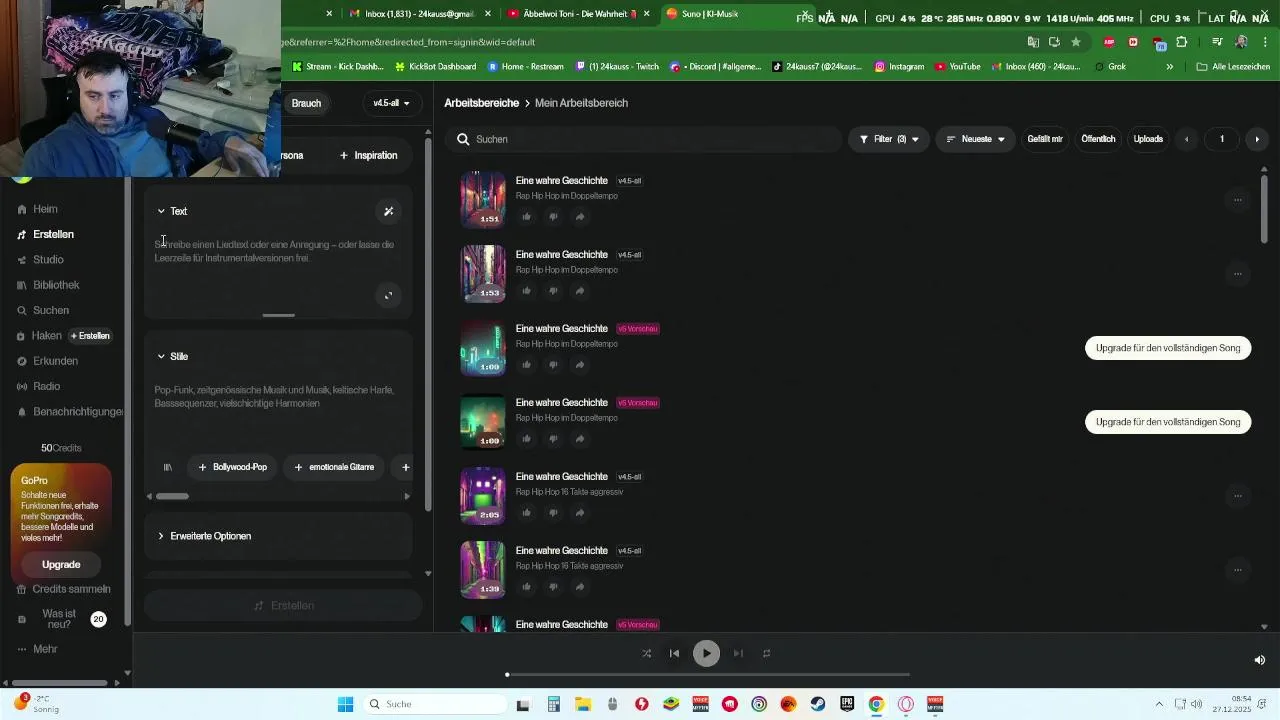Toggle the Uploads filter
The height and width of the screenshot is (720, 1280).
[x=1148, y=139]
